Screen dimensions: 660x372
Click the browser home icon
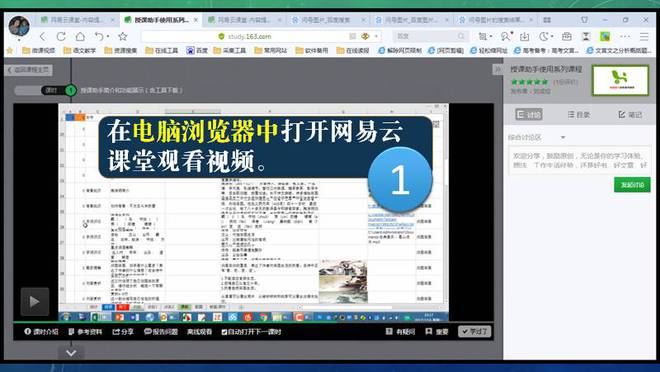point(80,37)
